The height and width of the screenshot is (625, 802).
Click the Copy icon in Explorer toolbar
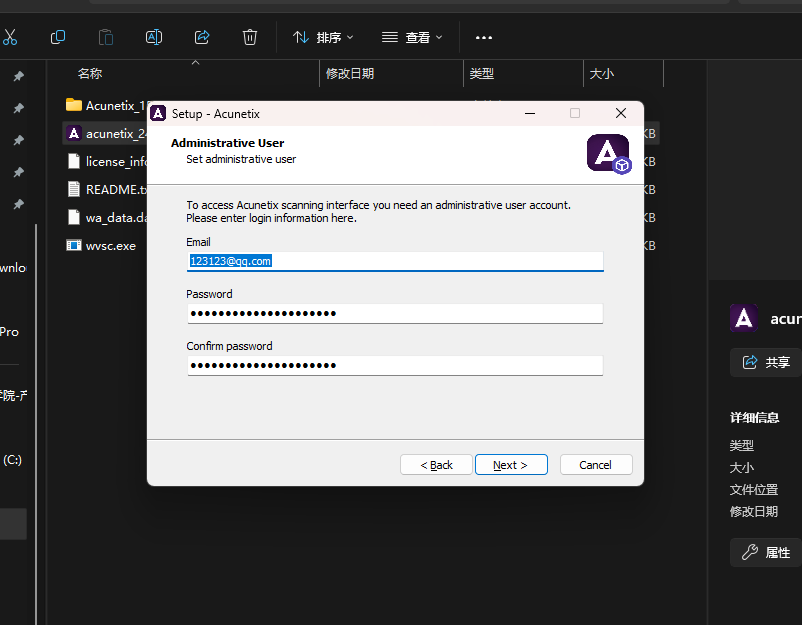[x=58, y=37]
